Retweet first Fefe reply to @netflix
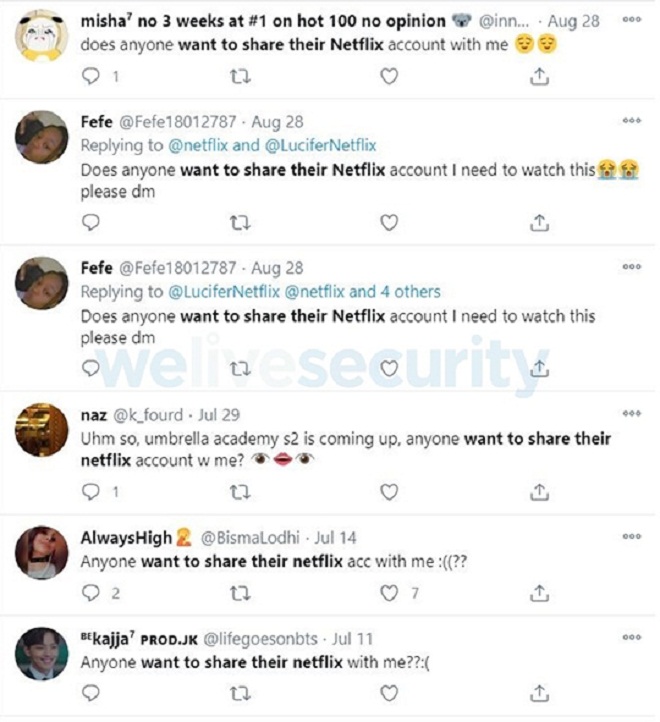The height and width of the screenshot is (722, 660). coord(240,223)
